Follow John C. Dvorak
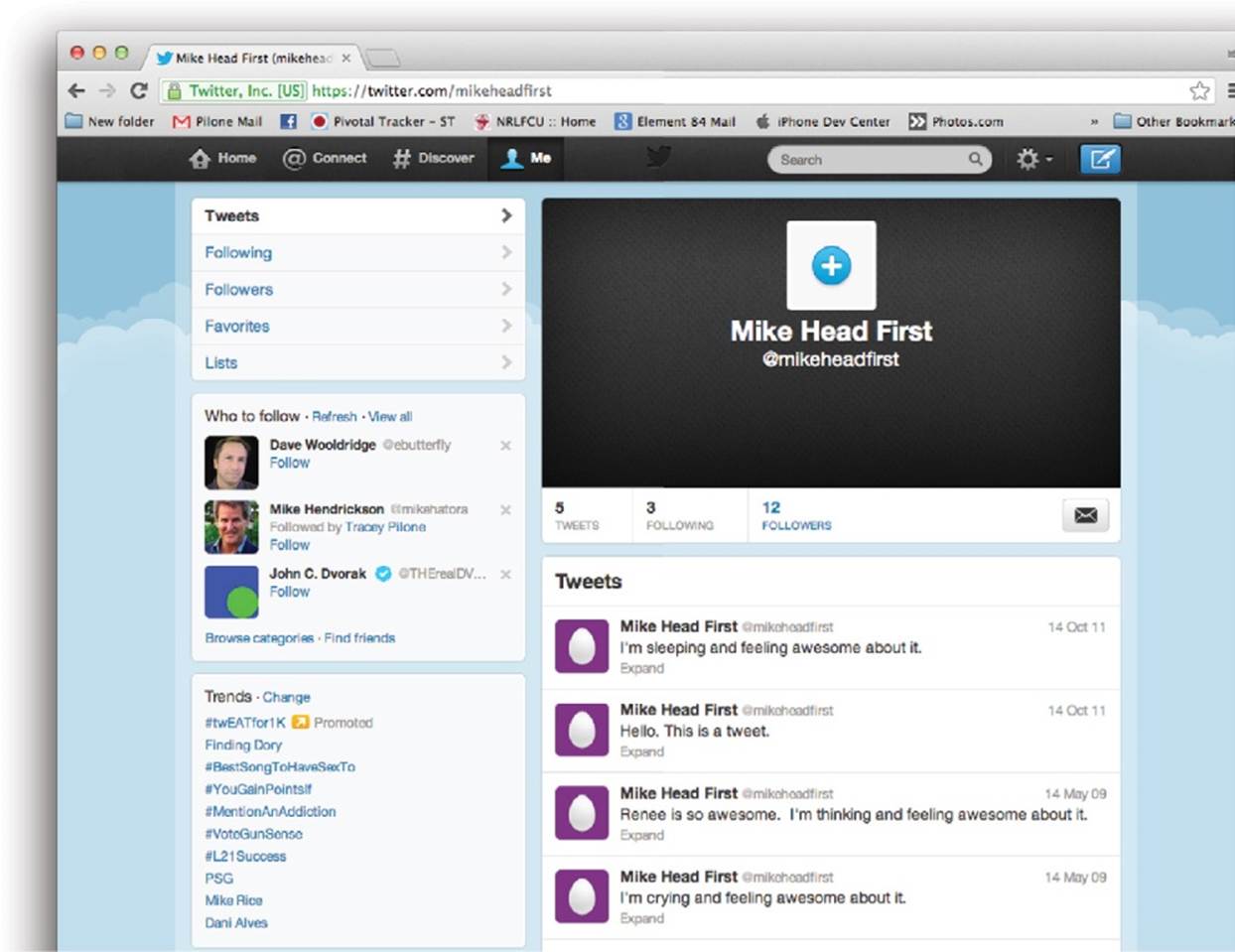Image resolution: width=1235 pixels, height=952 pixels. (x=289, y=592)
